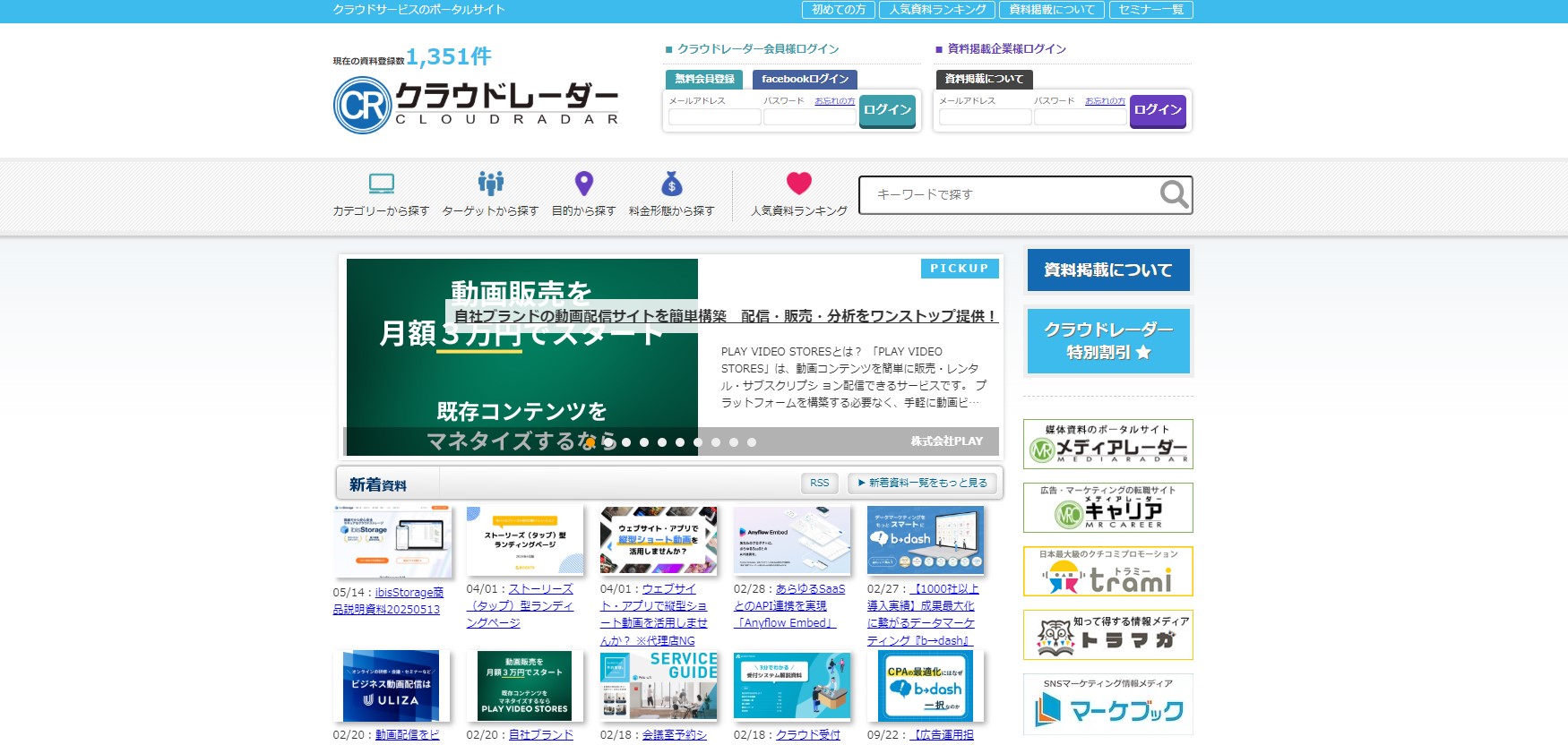Open small PLAY VIDEO STORES thumbnail
Screen dimensions: 1568x745
[525, 686]
